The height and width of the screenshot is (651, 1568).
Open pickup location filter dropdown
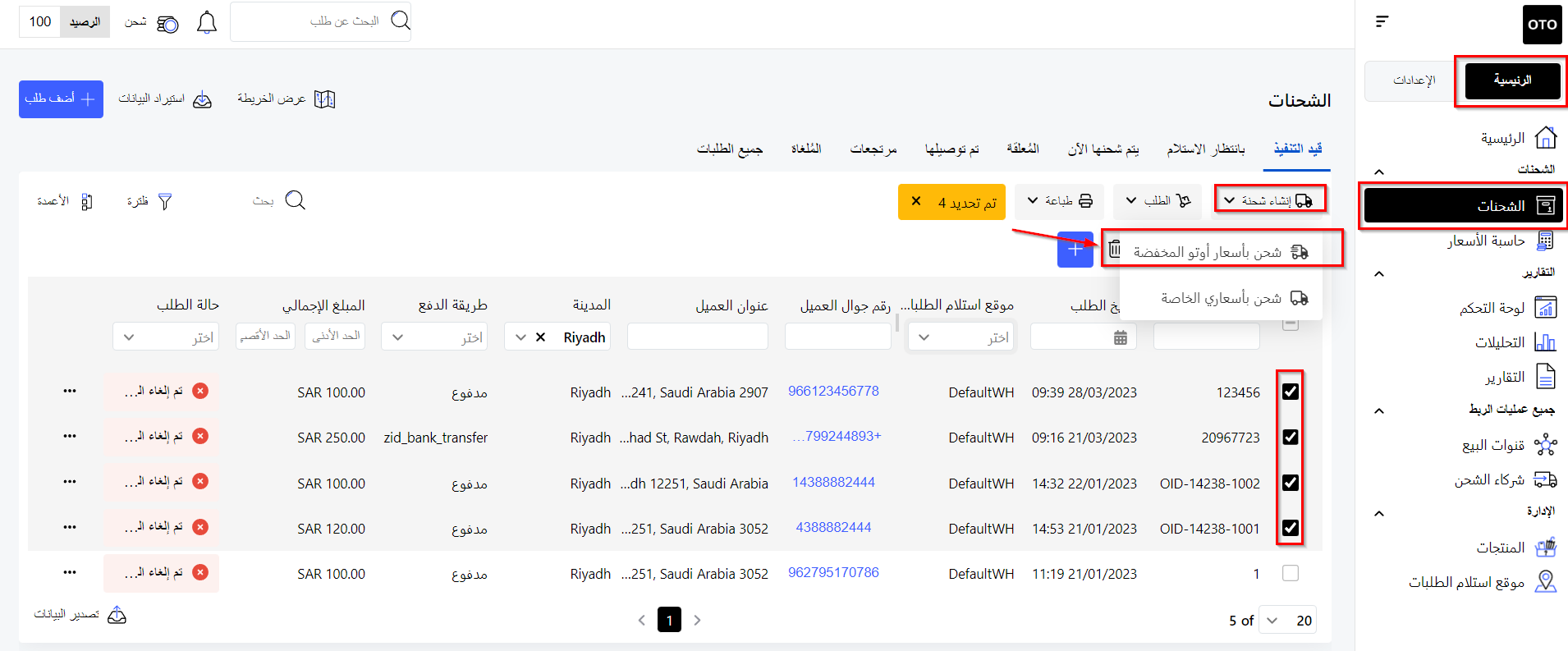[961, 337]
